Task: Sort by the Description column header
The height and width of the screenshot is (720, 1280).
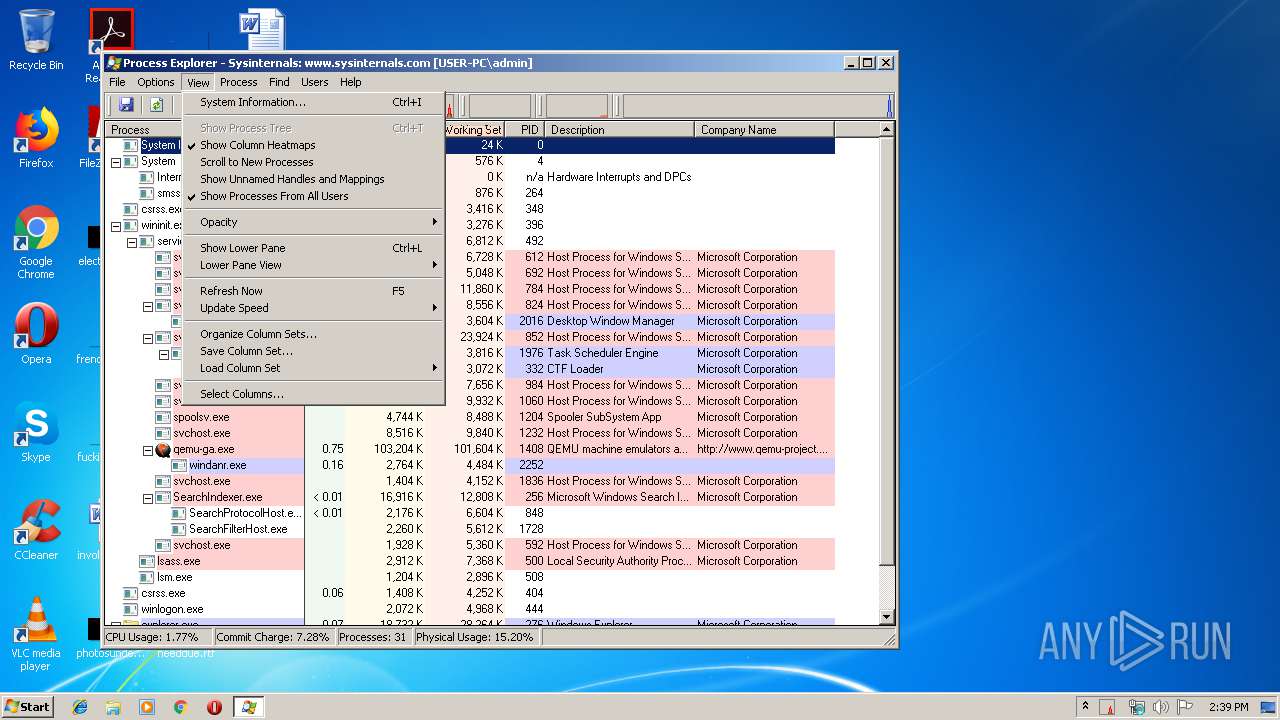Action: tap(620, 130)
